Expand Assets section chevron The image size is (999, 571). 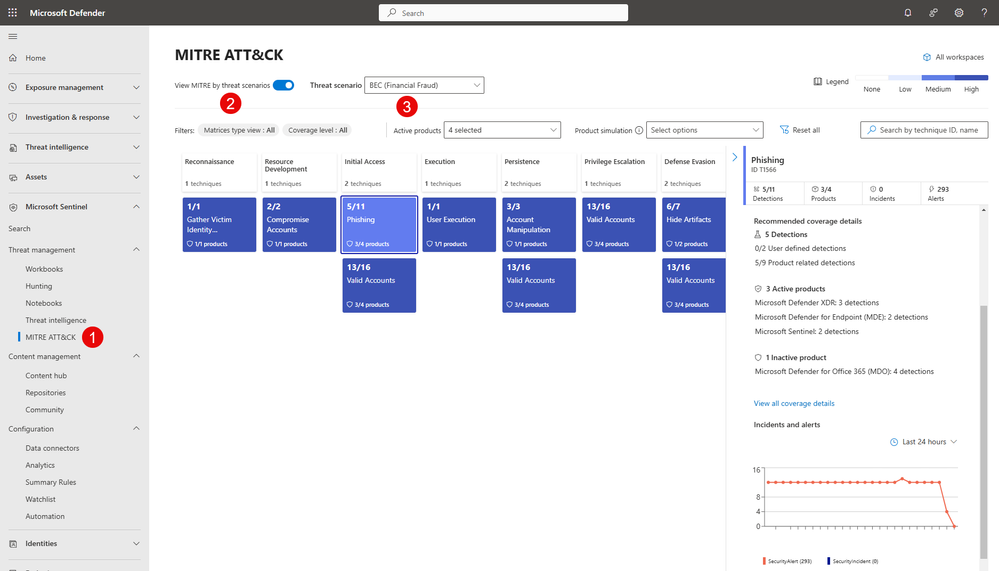[x=136, y=177]
